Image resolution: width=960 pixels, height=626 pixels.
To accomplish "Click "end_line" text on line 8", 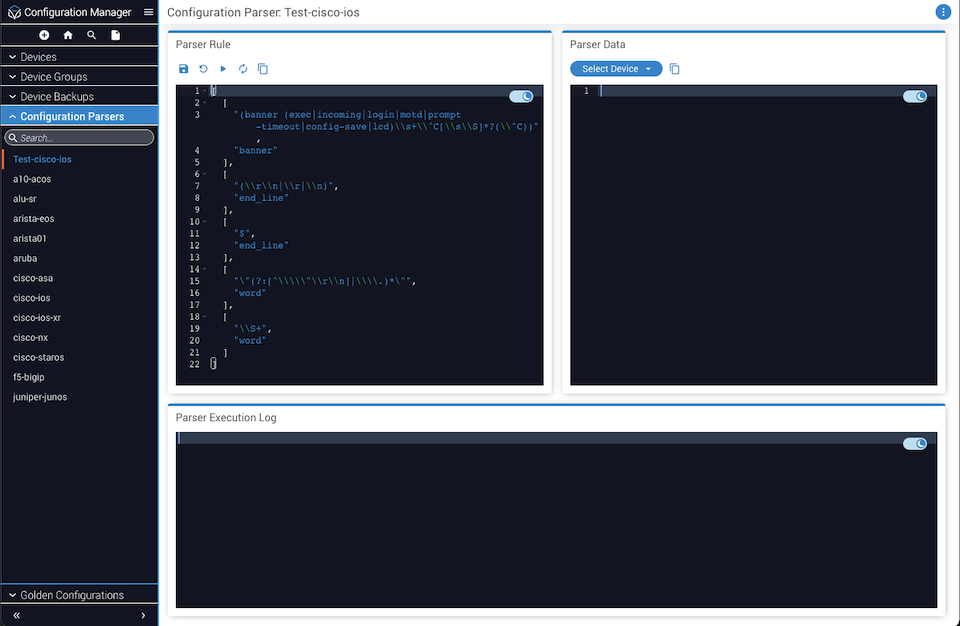I will 261,198.
